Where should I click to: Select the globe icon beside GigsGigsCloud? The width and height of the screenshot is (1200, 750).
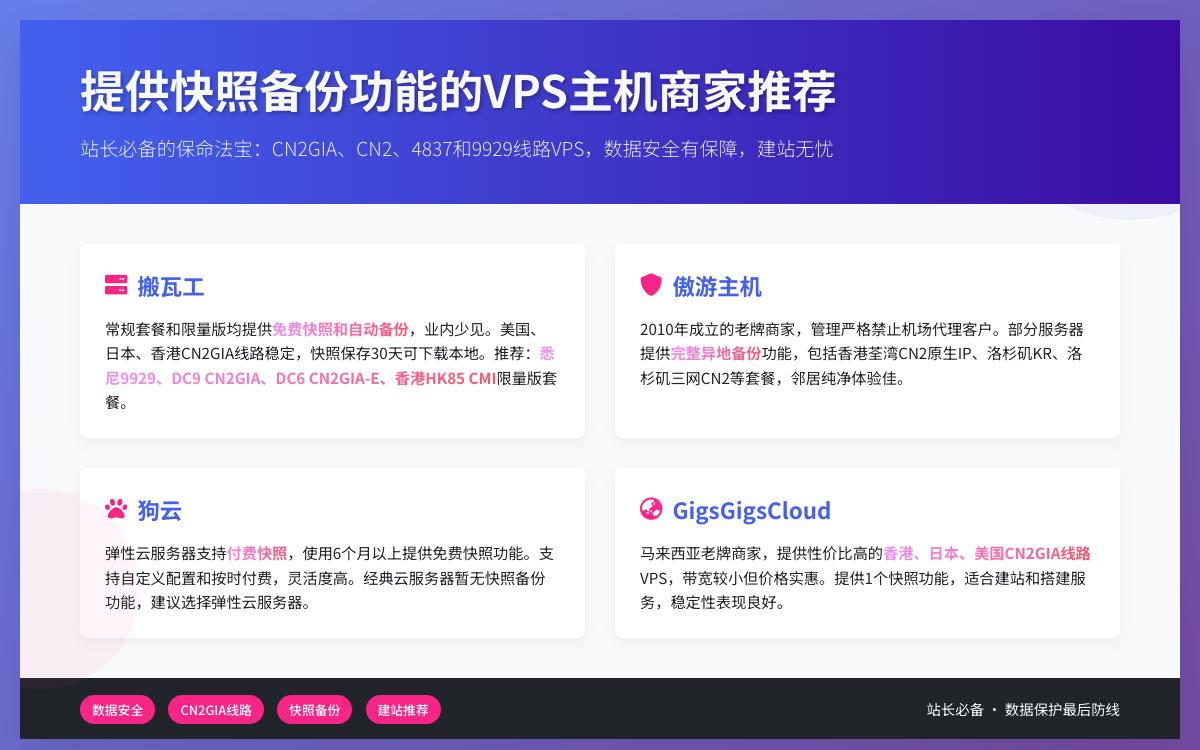[652, 511]
